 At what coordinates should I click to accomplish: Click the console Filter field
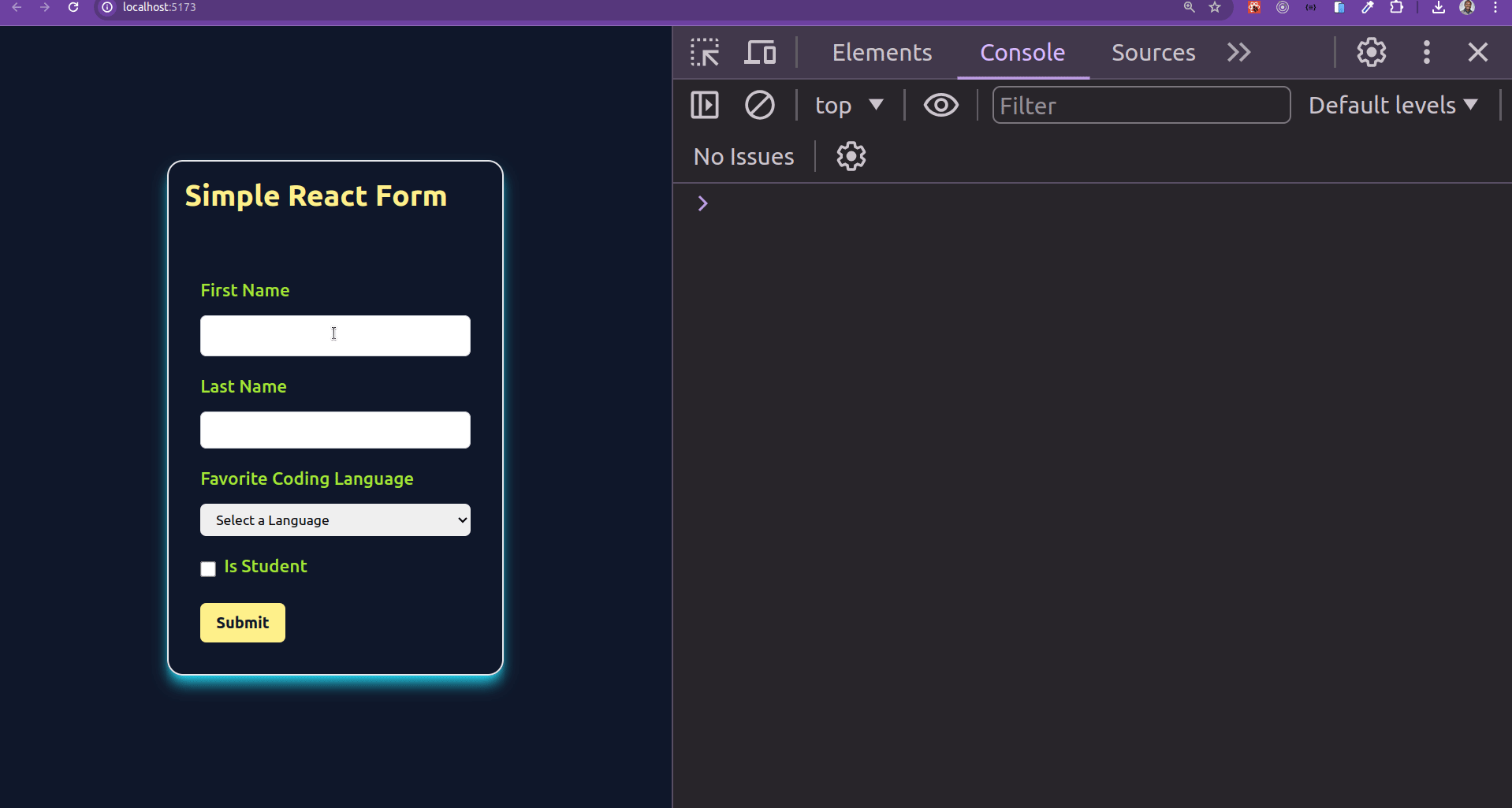tap(1141, 105)
